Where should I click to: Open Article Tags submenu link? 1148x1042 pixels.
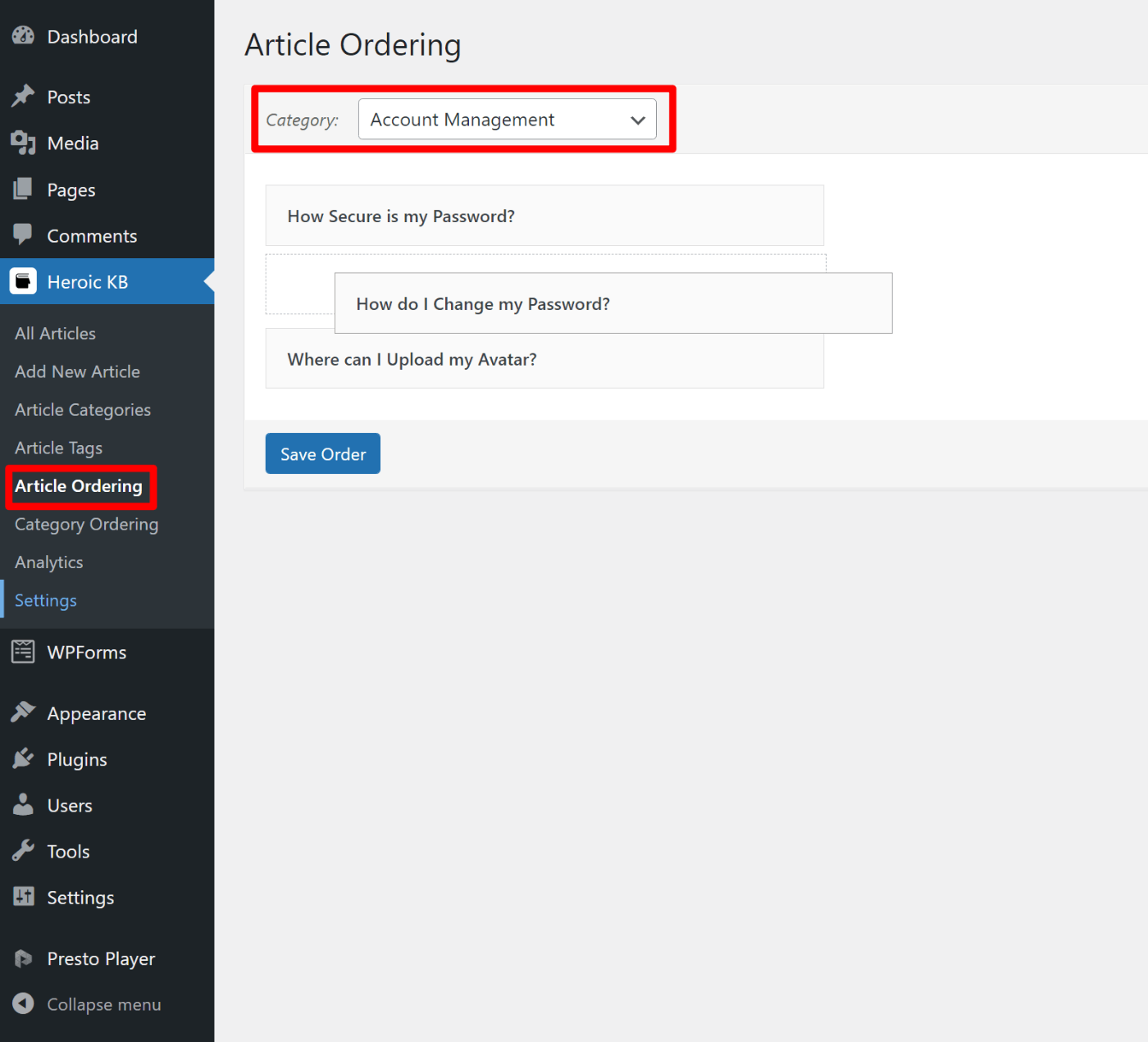(x=58, y=448)
